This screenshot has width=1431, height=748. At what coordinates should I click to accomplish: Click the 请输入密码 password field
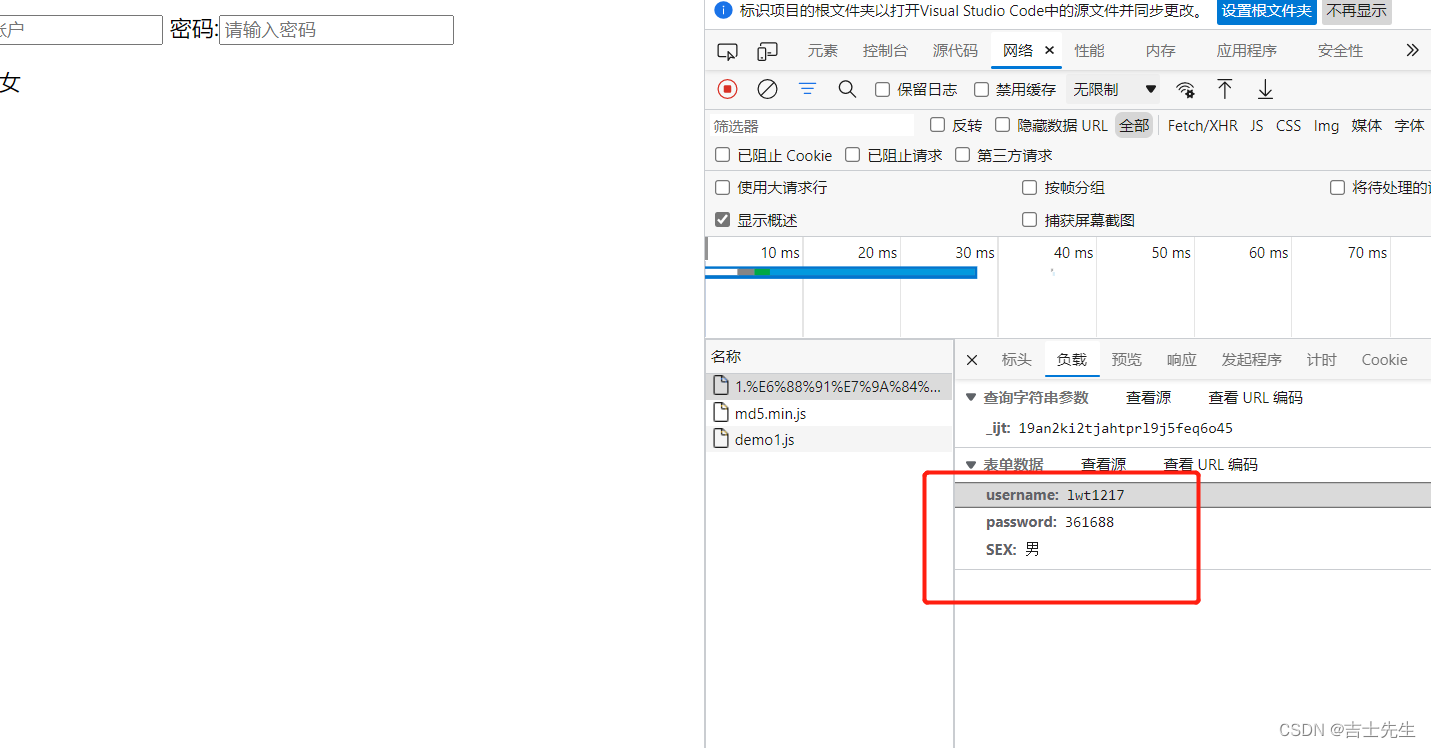[336, 30]
